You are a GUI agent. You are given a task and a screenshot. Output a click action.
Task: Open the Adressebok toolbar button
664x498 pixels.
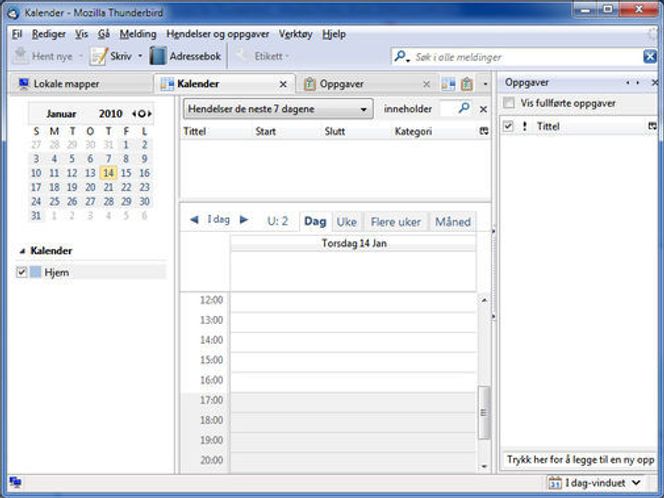[185, 56]
